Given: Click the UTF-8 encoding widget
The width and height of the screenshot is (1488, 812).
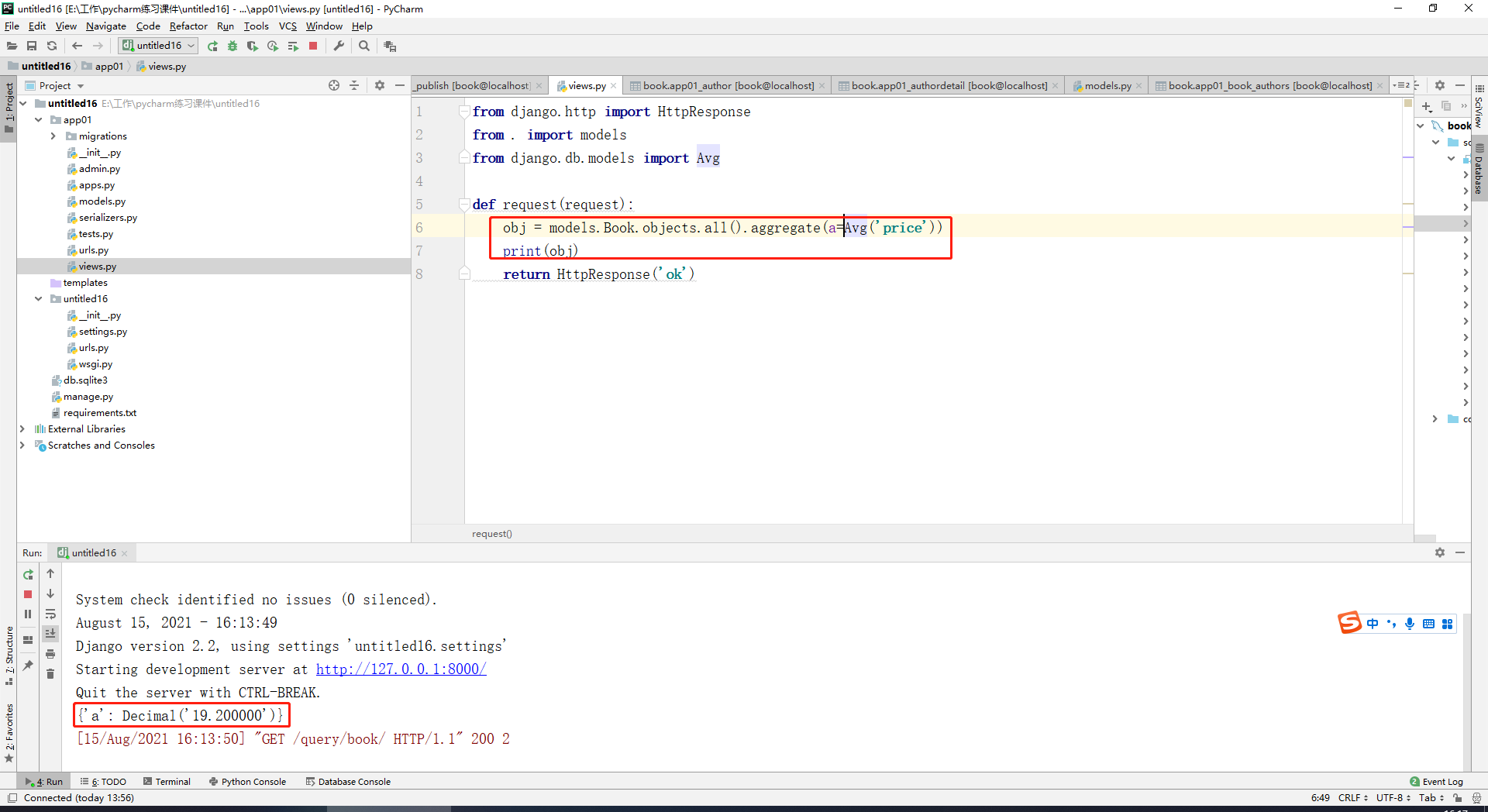Looking at the screenshot, I should point(1393,798).
